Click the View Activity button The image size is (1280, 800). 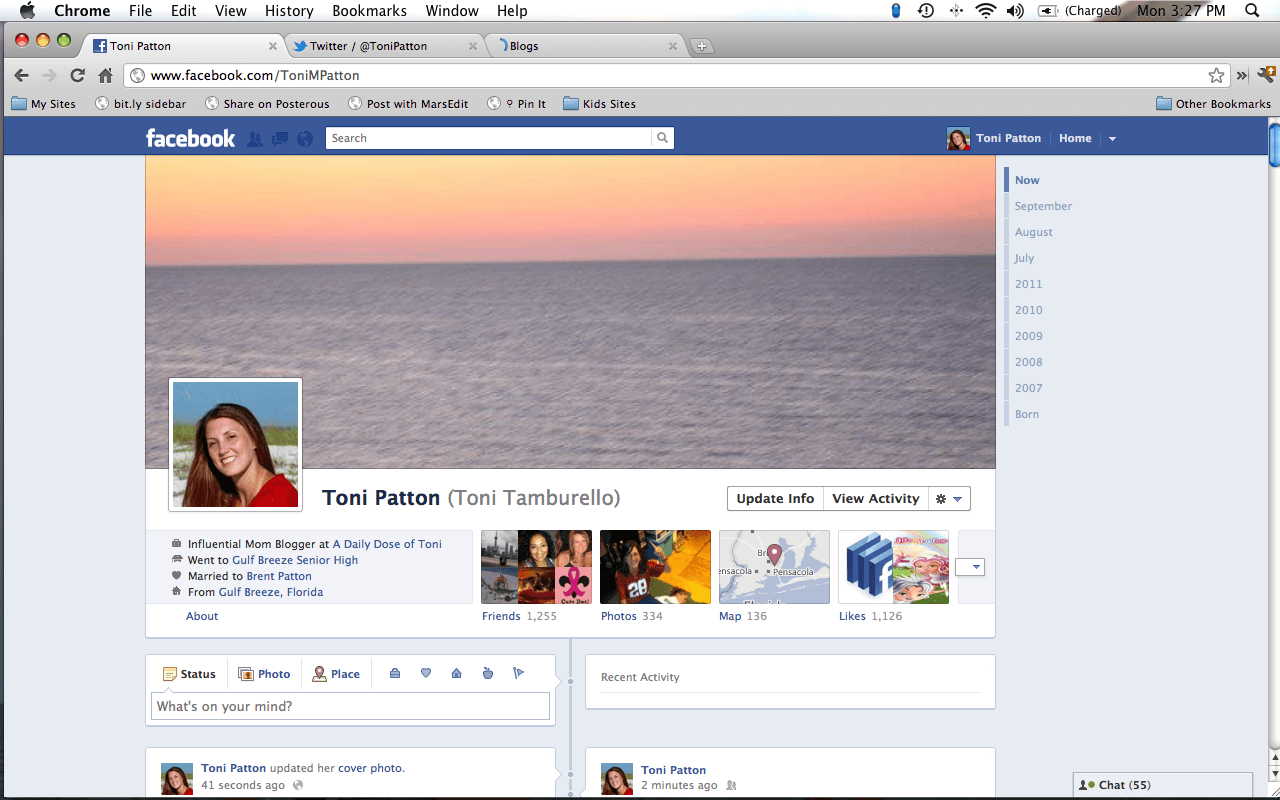[875, 499]
